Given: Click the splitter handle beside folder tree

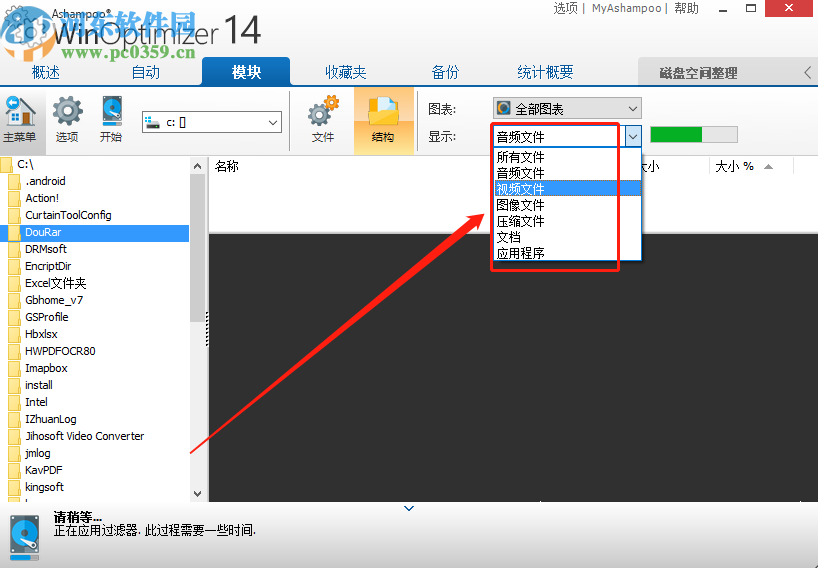Looking at the screenshot, I should pos(207,329).
